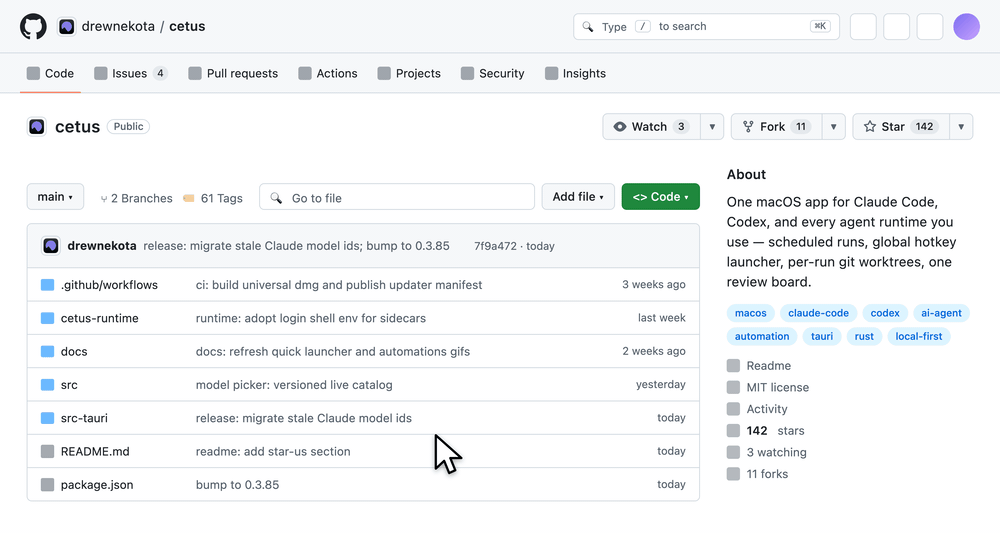Open the Add file dropdown
This screenshot has height=533, width=1000.
click(x=578, y=197)
